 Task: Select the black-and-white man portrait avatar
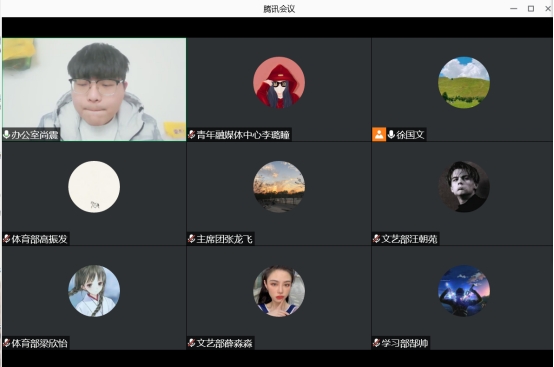[464, 187]
